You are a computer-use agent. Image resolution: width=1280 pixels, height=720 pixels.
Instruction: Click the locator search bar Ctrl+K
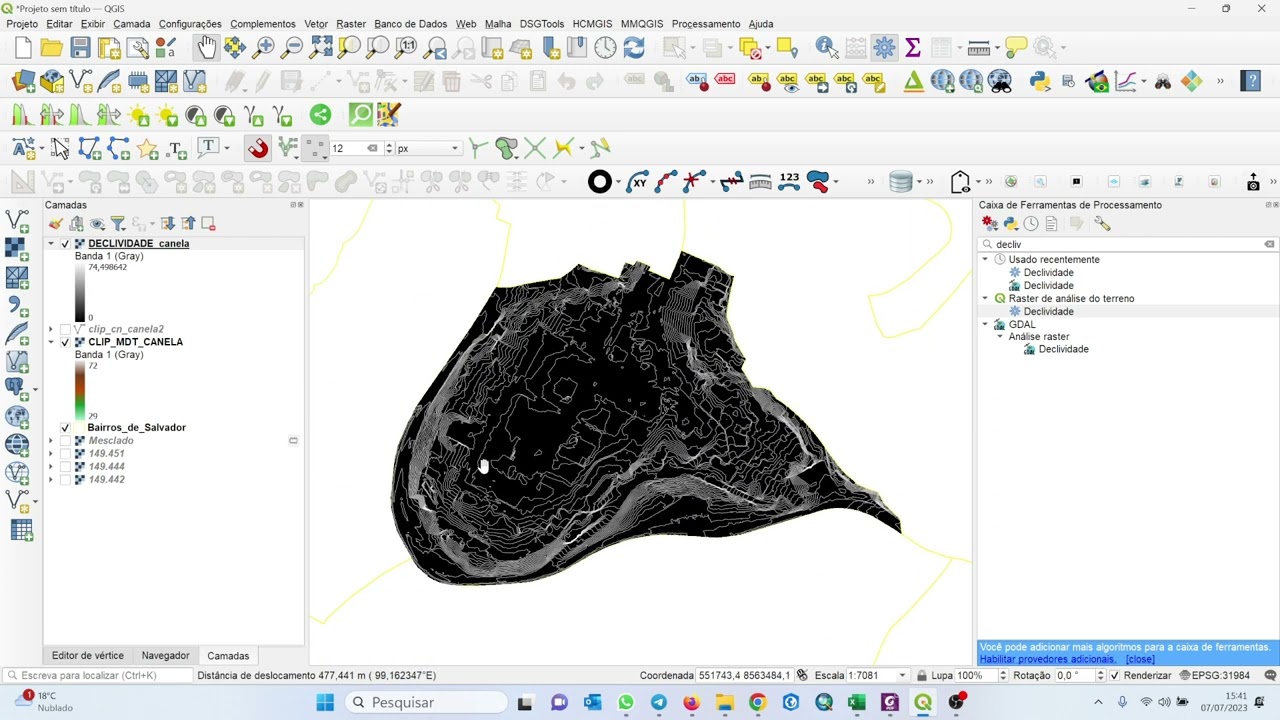98,676
